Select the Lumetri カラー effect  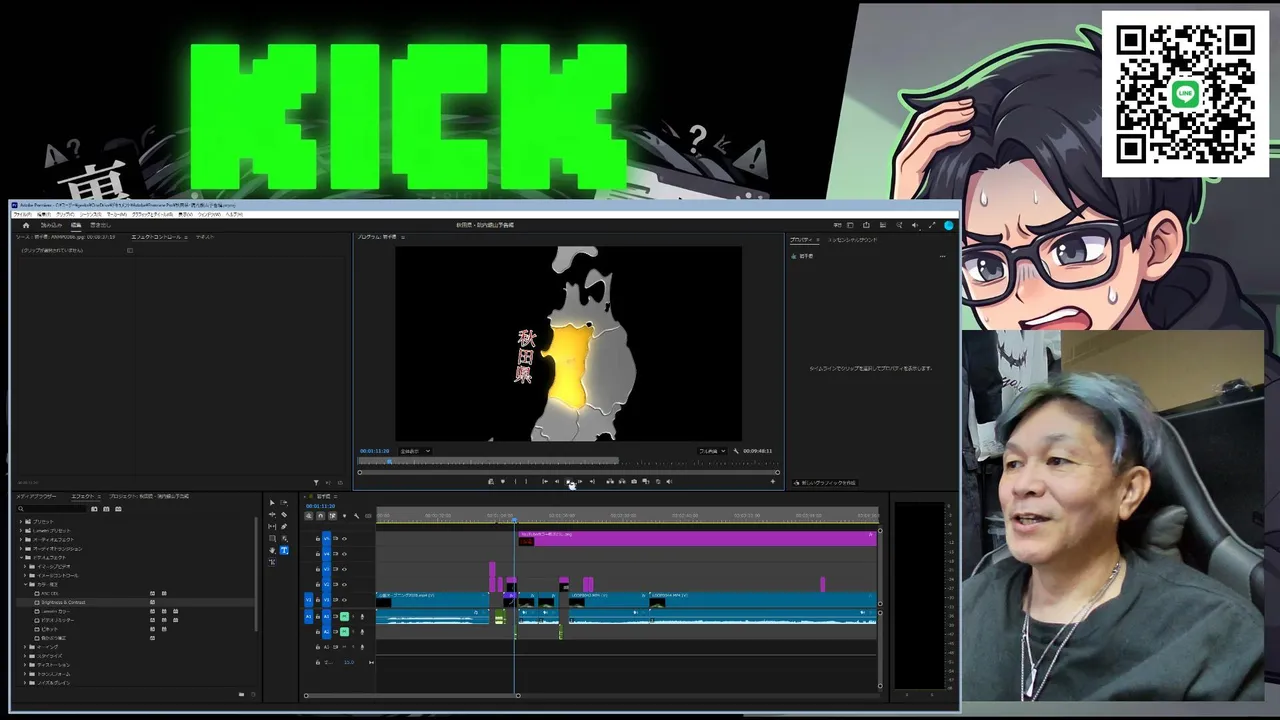click(55, 612)
